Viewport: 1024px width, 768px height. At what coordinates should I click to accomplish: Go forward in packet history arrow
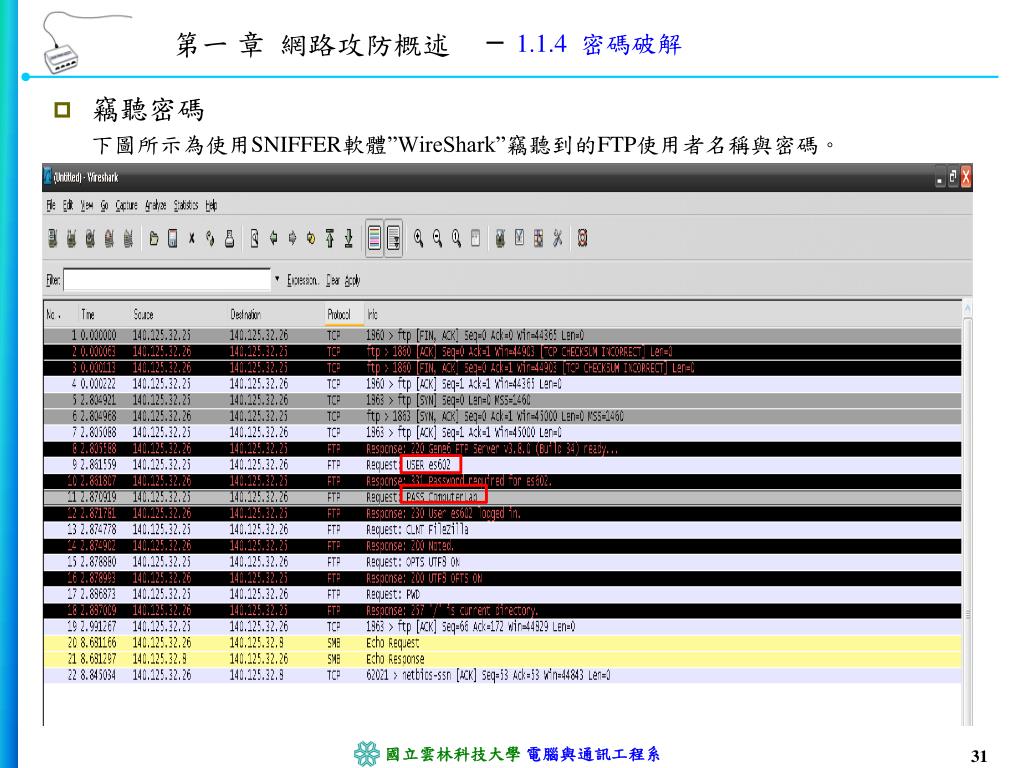pos(292,239)
